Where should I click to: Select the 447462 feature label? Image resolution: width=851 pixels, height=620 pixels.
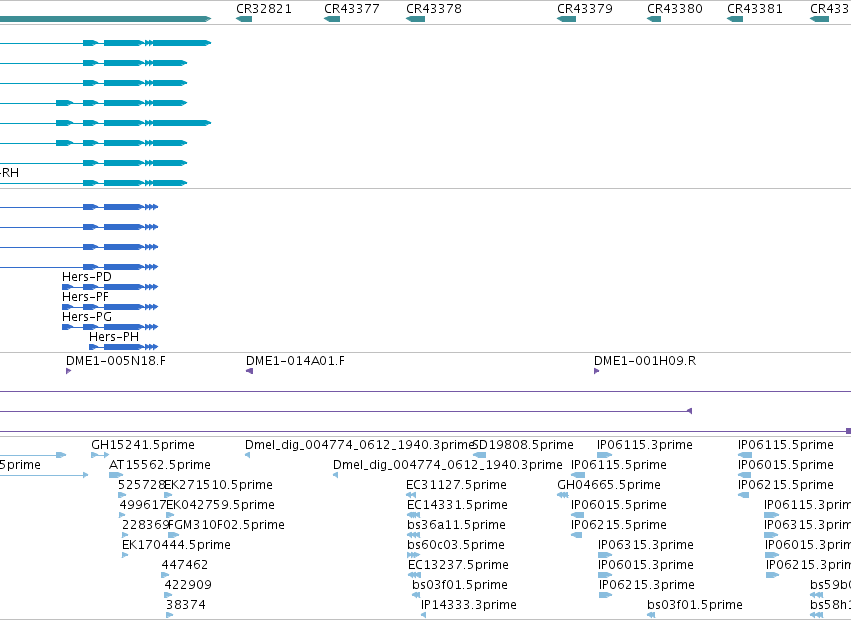click(185, 565)
